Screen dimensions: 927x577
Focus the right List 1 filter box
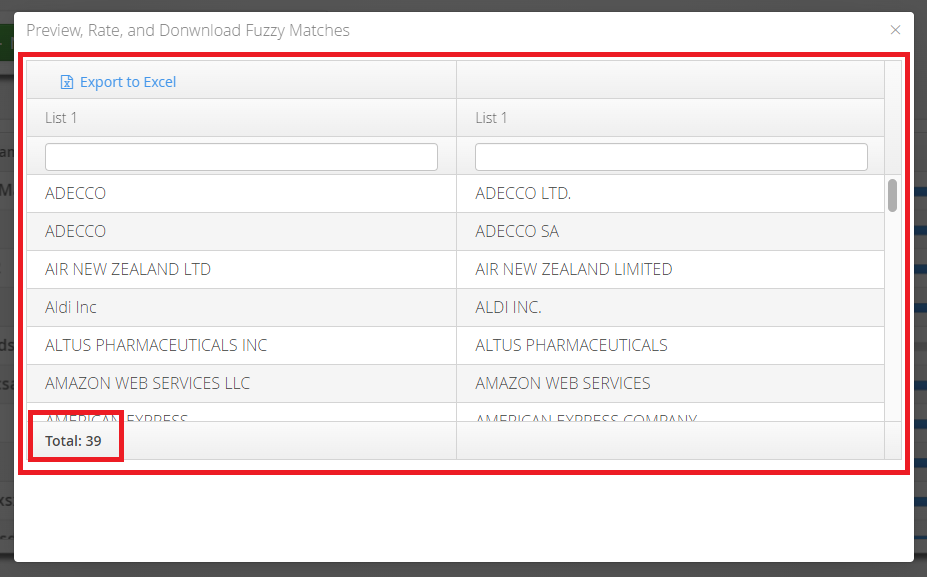click(671, 157)
